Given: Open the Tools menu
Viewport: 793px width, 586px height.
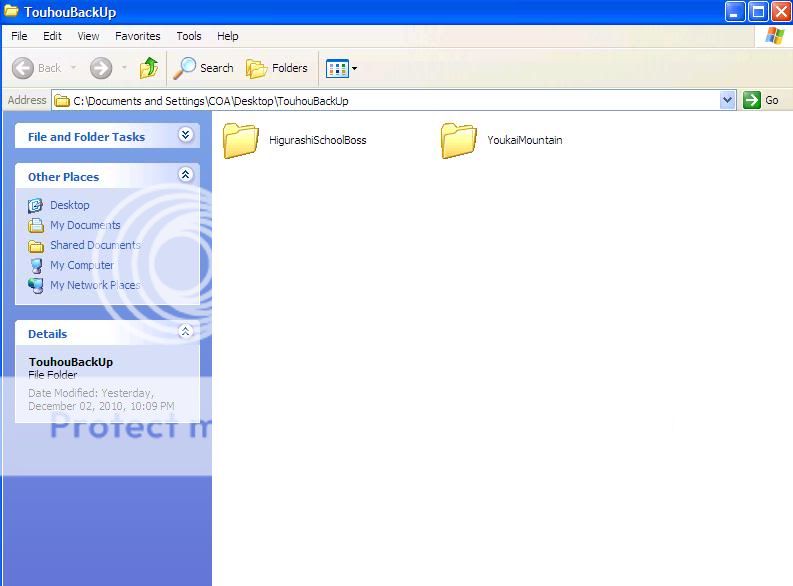Looking at the screenshot, I should pos(189,36).
